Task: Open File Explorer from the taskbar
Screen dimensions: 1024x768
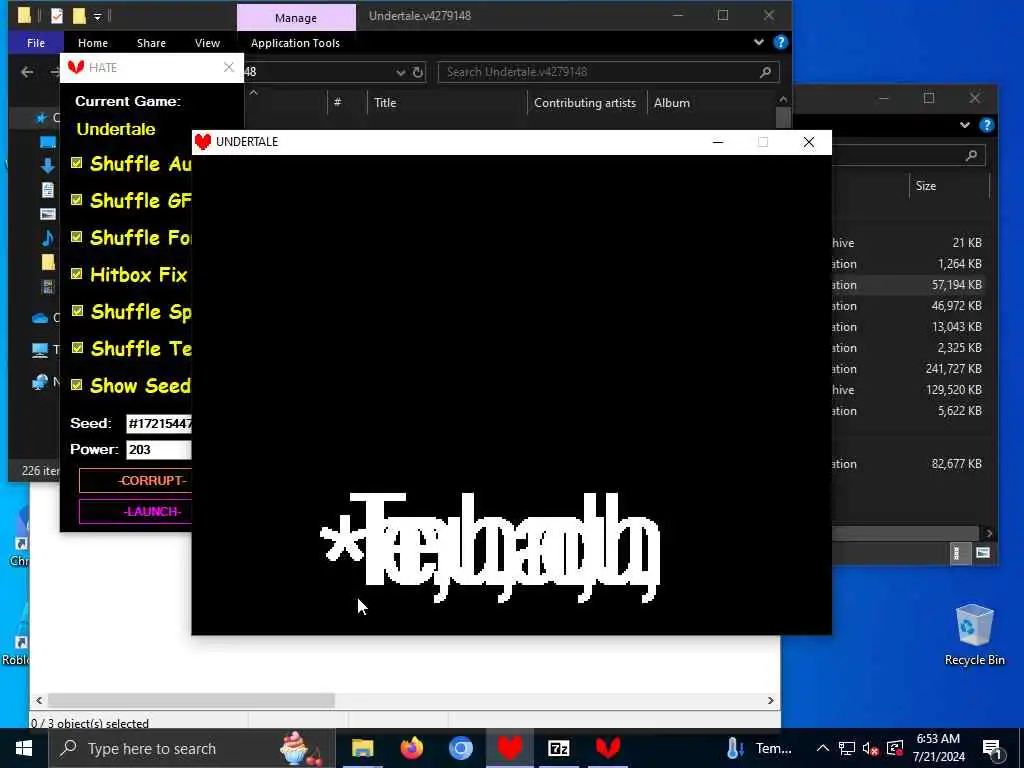Action: (362, 748)
